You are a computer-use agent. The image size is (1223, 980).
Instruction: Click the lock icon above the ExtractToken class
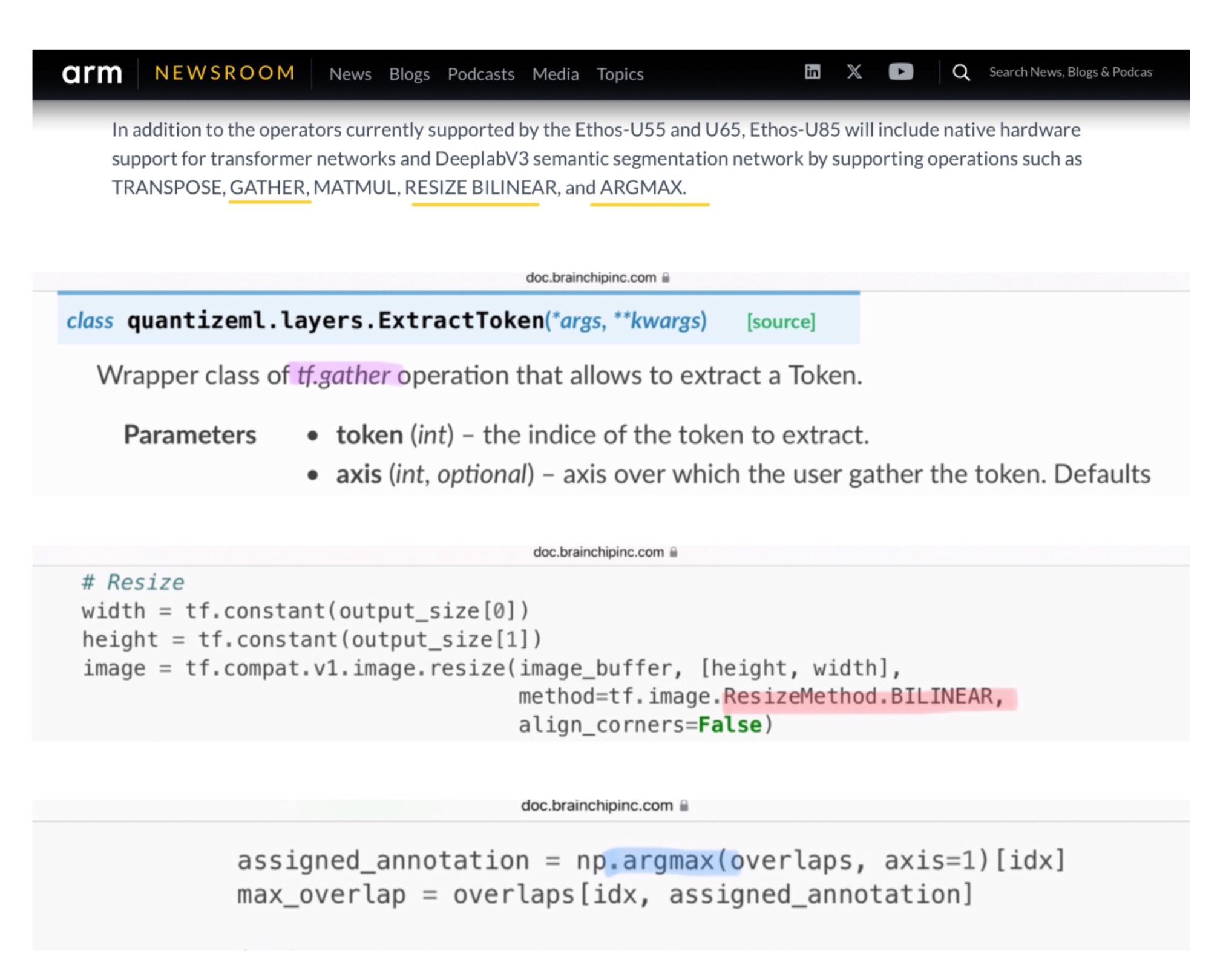tap(666, 278)
